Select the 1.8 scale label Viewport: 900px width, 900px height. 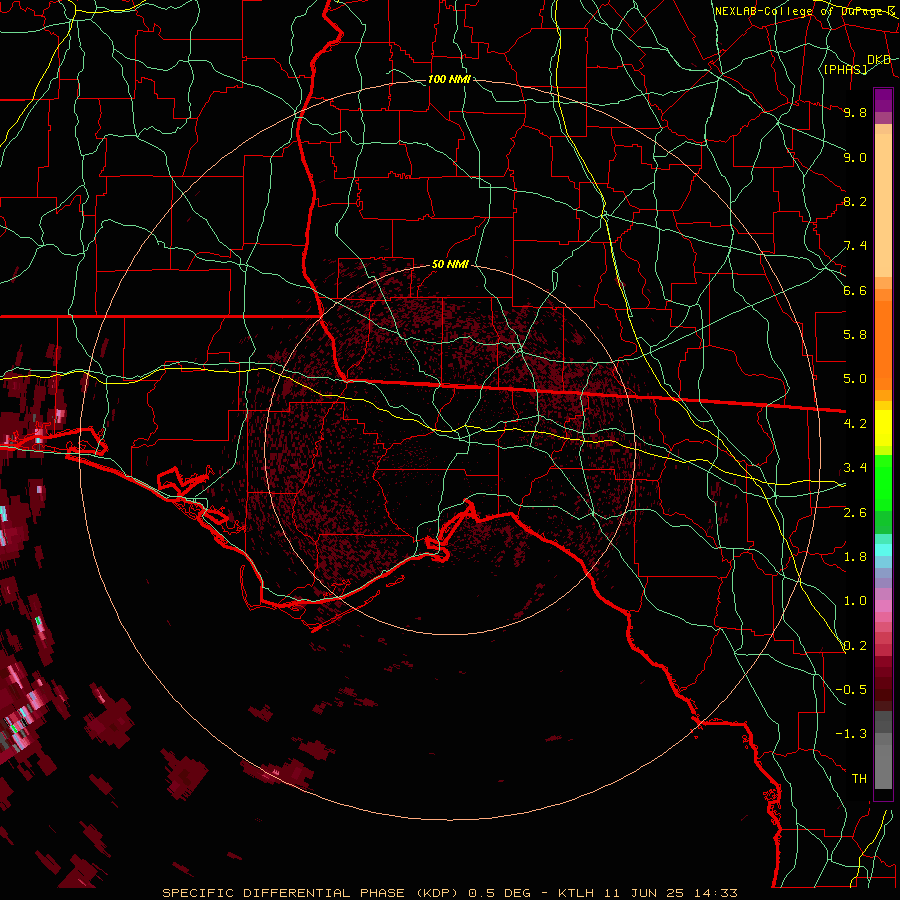click(x=855, y=557)
